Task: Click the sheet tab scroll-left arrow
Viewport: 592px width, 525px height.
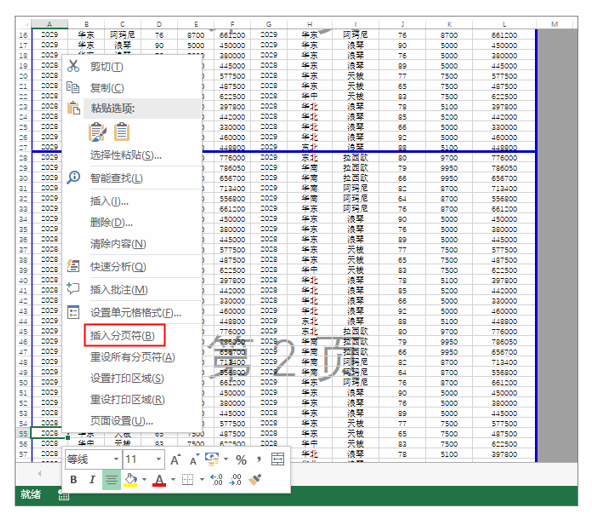Action: 39,473
